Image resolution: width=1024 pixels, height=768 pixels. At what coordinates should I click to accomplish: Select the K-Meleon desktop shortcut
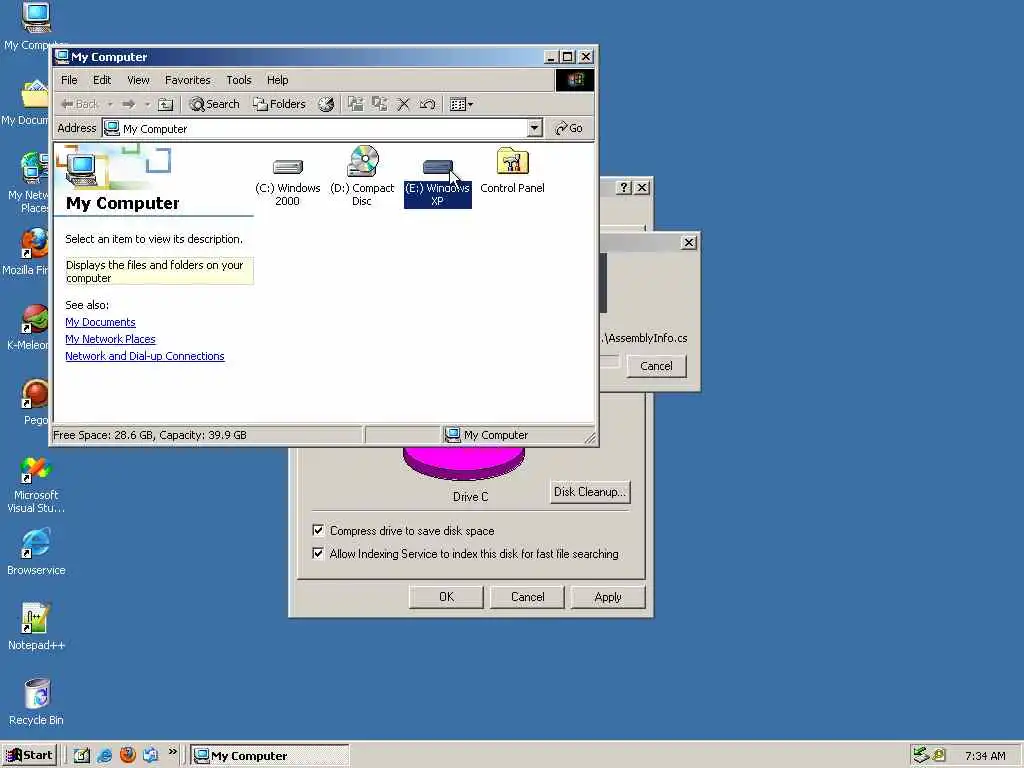26,328
